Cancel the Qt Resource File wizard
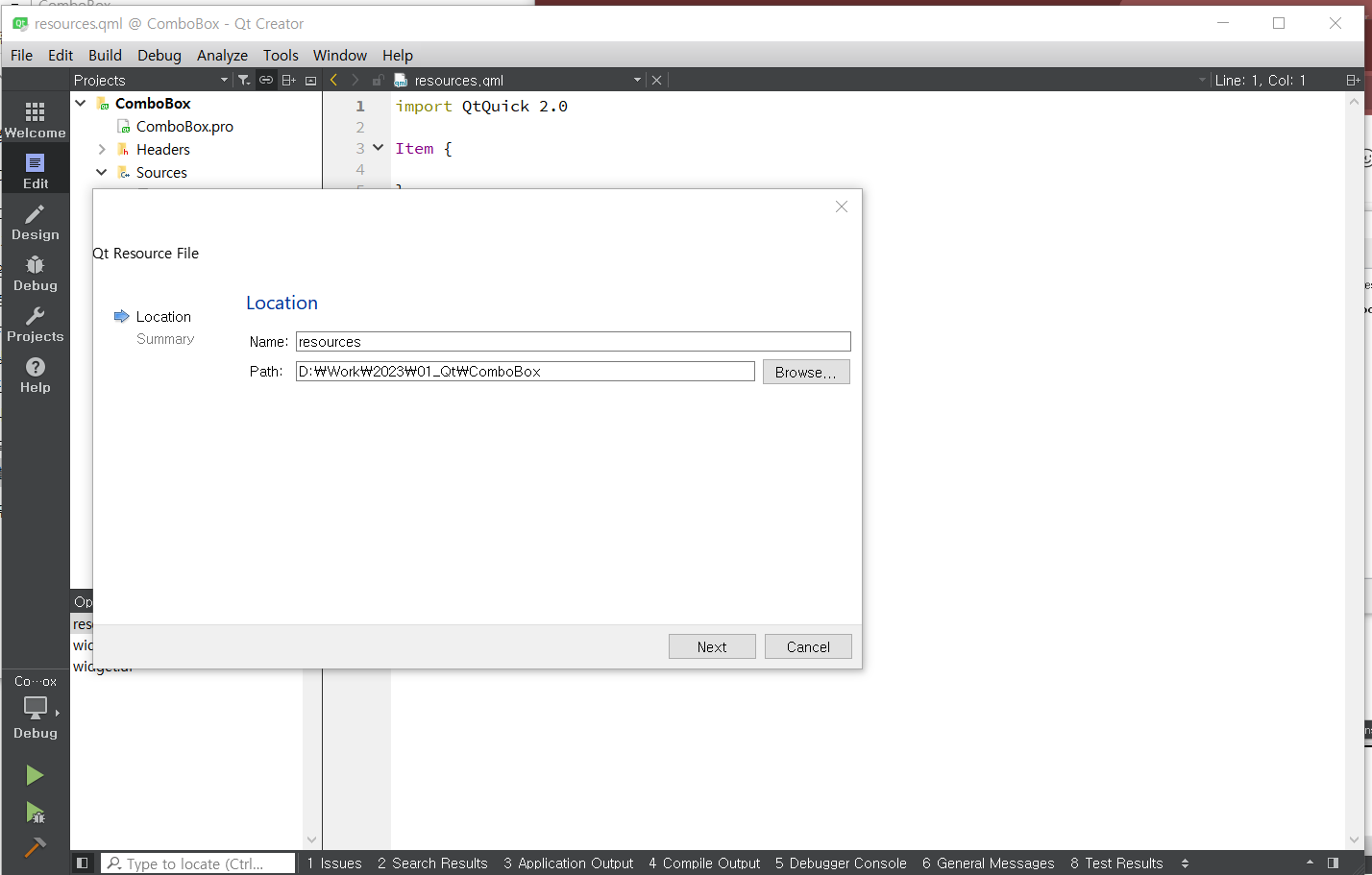Viewport: 1372px width, 875px height. (808, 646)
